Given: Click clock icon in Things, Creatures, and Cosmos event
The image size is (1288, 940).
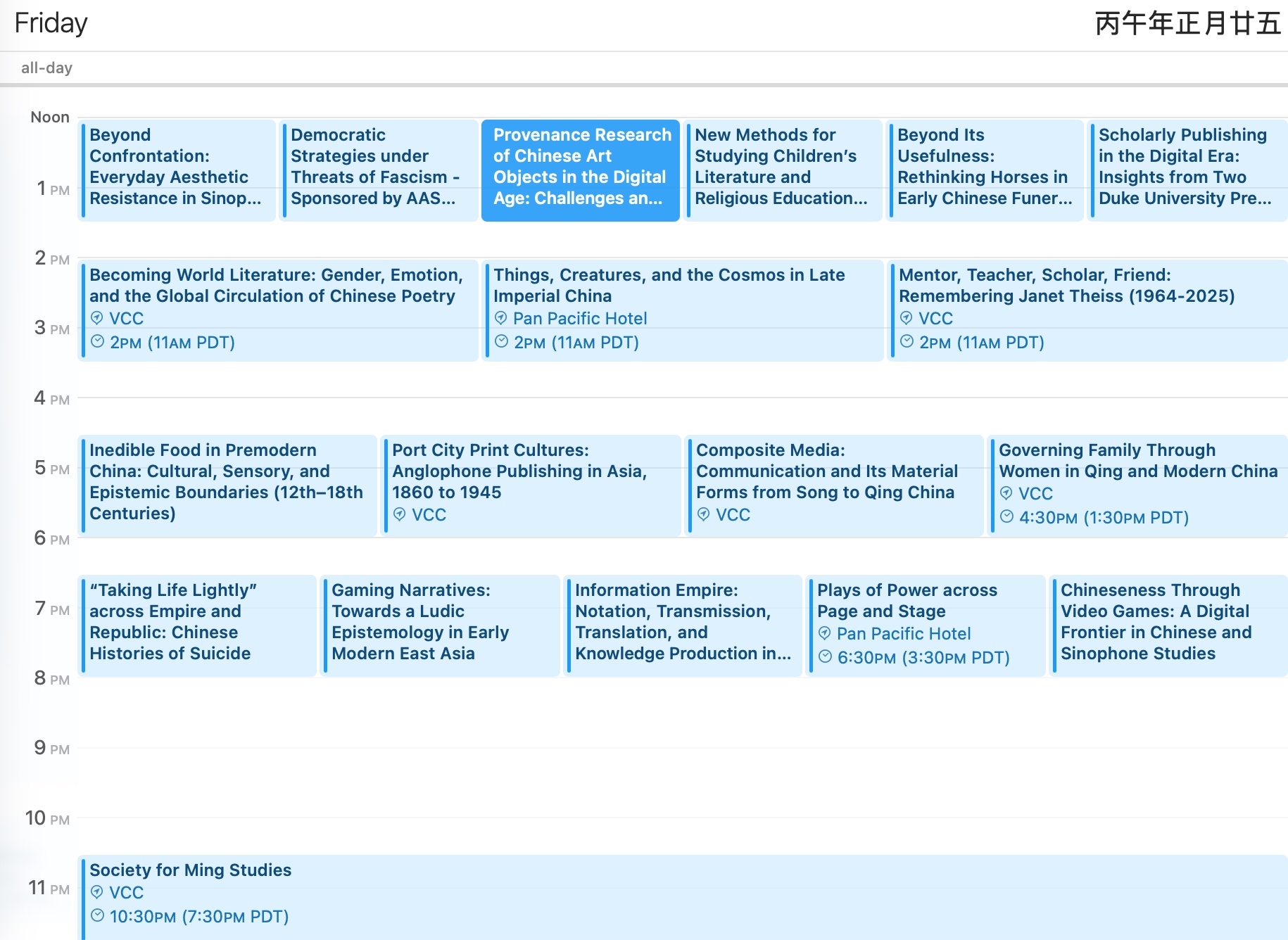Looking at the screenshot, I should [501, 342].
